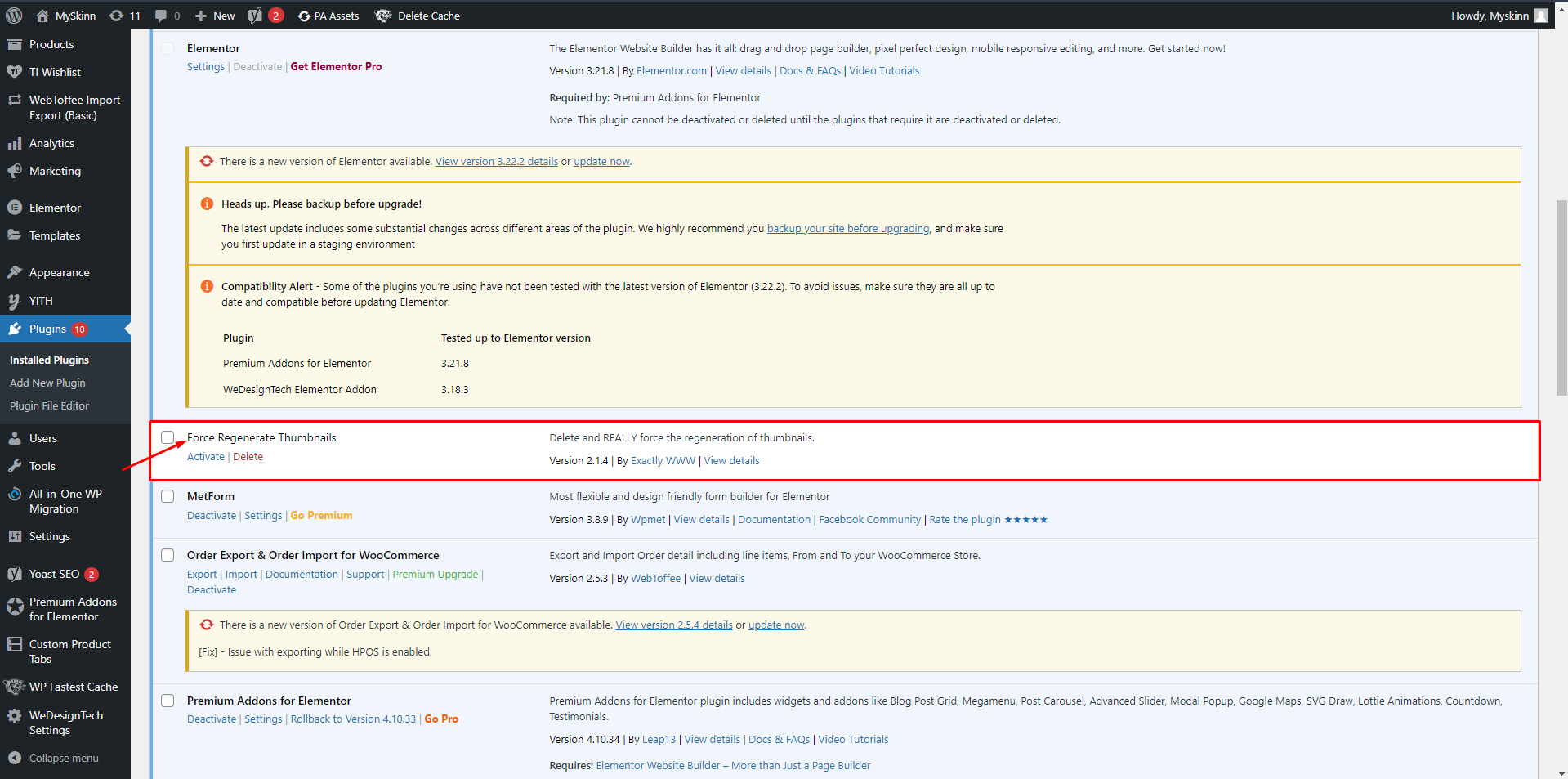The height and width of the screenshot is (779, 1568).
Task: Open Elementor plugin Settings link
Action: click(x=206, y=67)
